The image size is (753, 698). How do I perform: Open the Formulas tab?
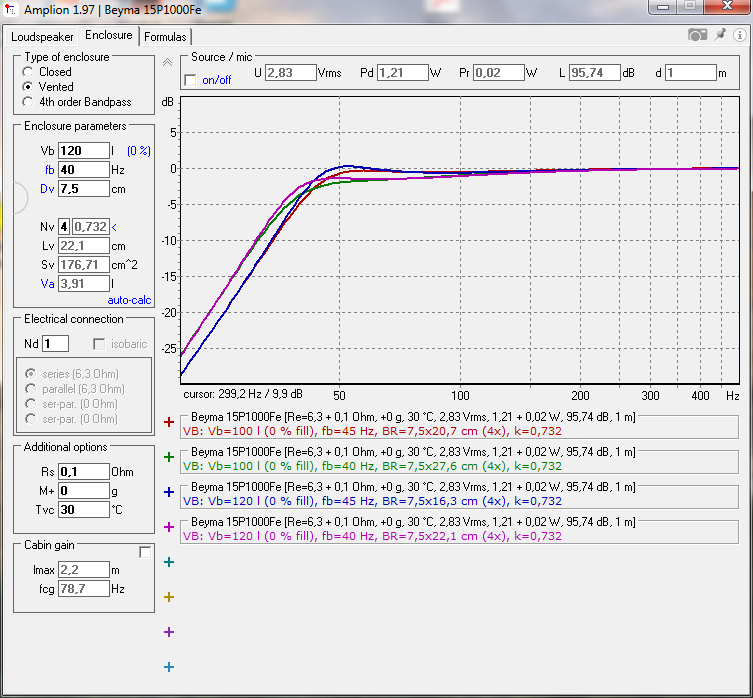(x=165, y=37)
